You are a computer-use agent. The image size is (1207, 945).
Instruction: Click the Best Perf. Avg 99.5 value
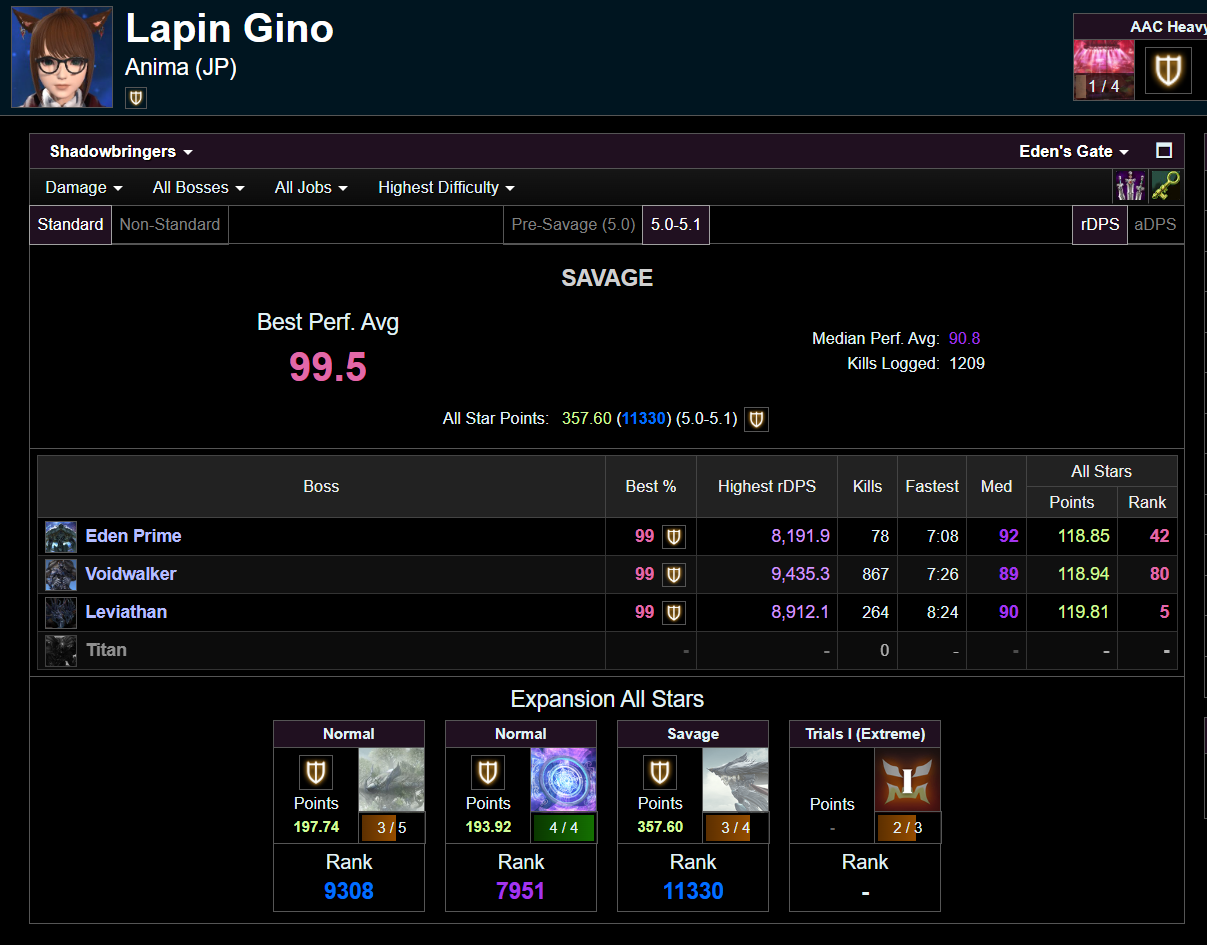tap(328, 367)
